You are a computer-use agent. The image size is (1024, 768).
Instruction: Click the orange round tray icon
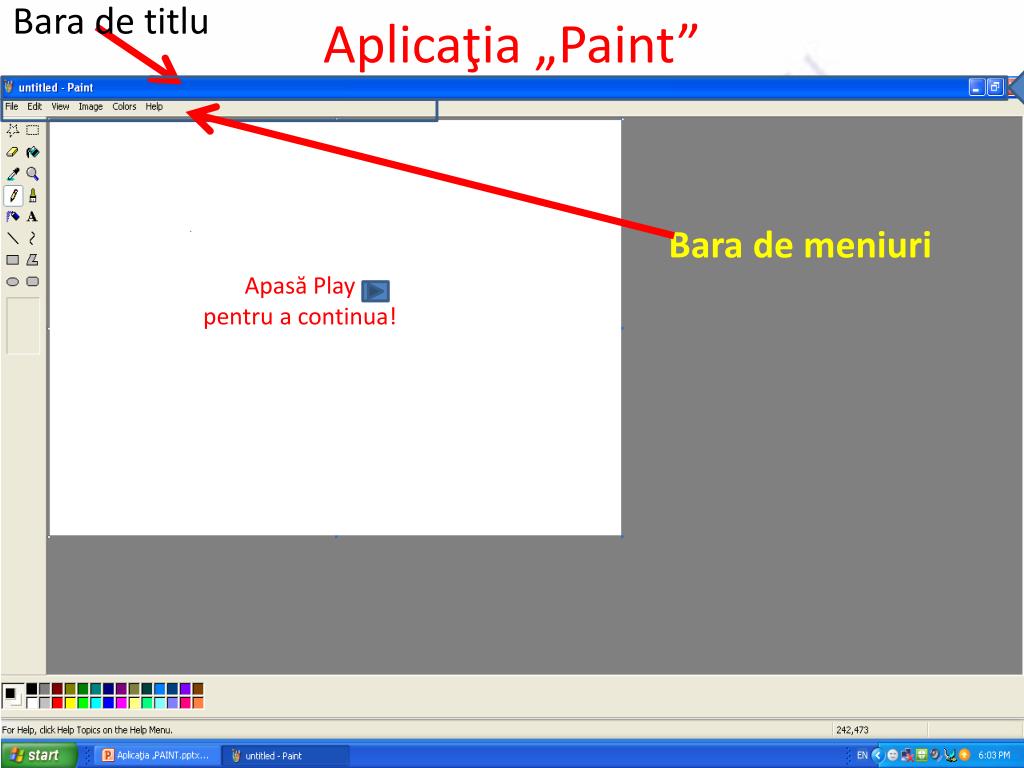[964, 756]
